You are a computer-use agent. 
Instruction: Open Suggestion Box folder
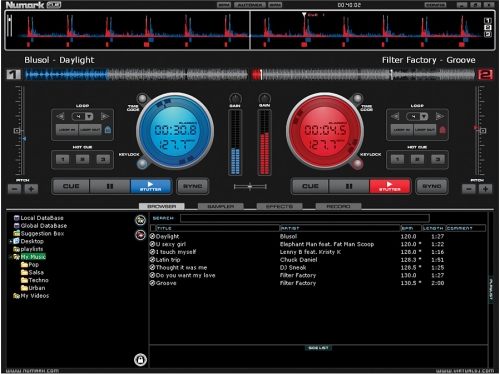pos(42,234)
